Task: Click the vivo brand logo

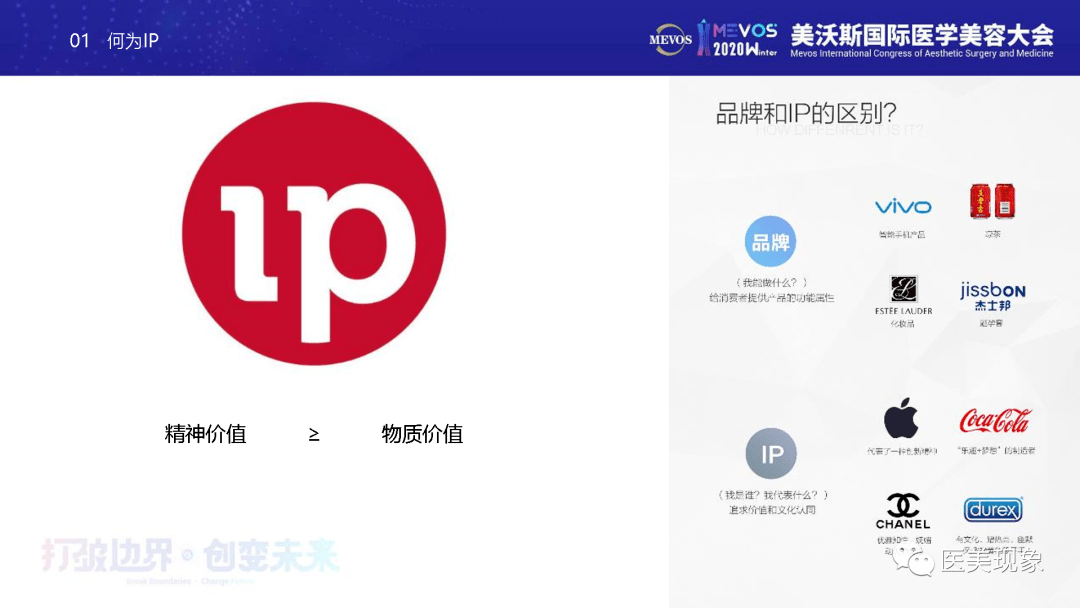Action: point(903,207)
